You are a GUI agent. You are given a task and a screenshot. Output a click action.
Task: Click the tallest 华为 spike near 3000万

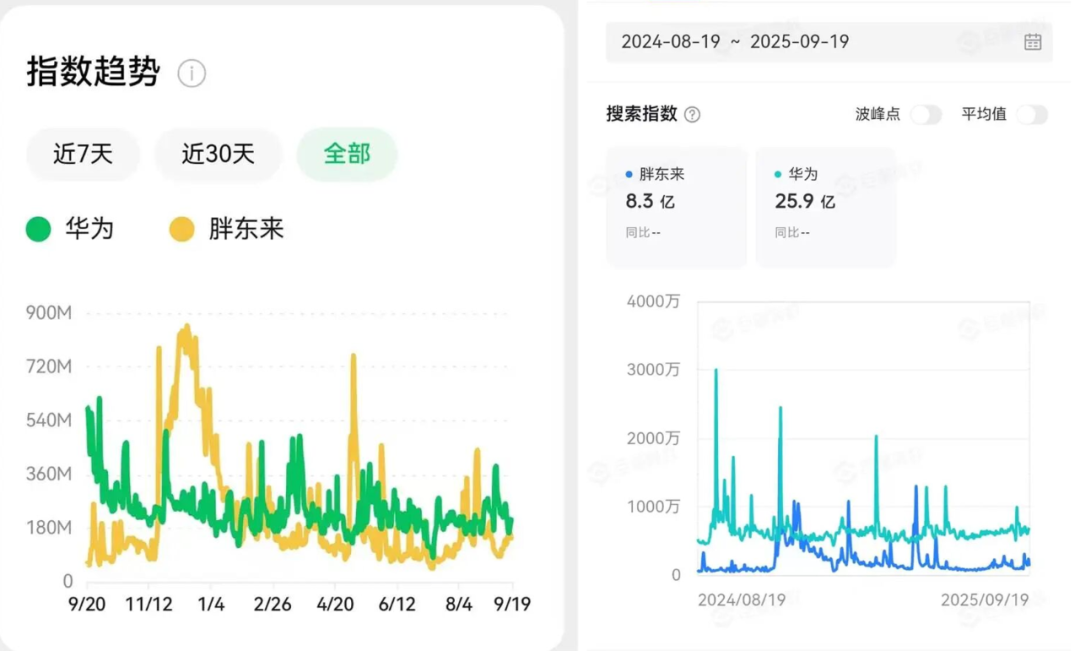(716, 371)
